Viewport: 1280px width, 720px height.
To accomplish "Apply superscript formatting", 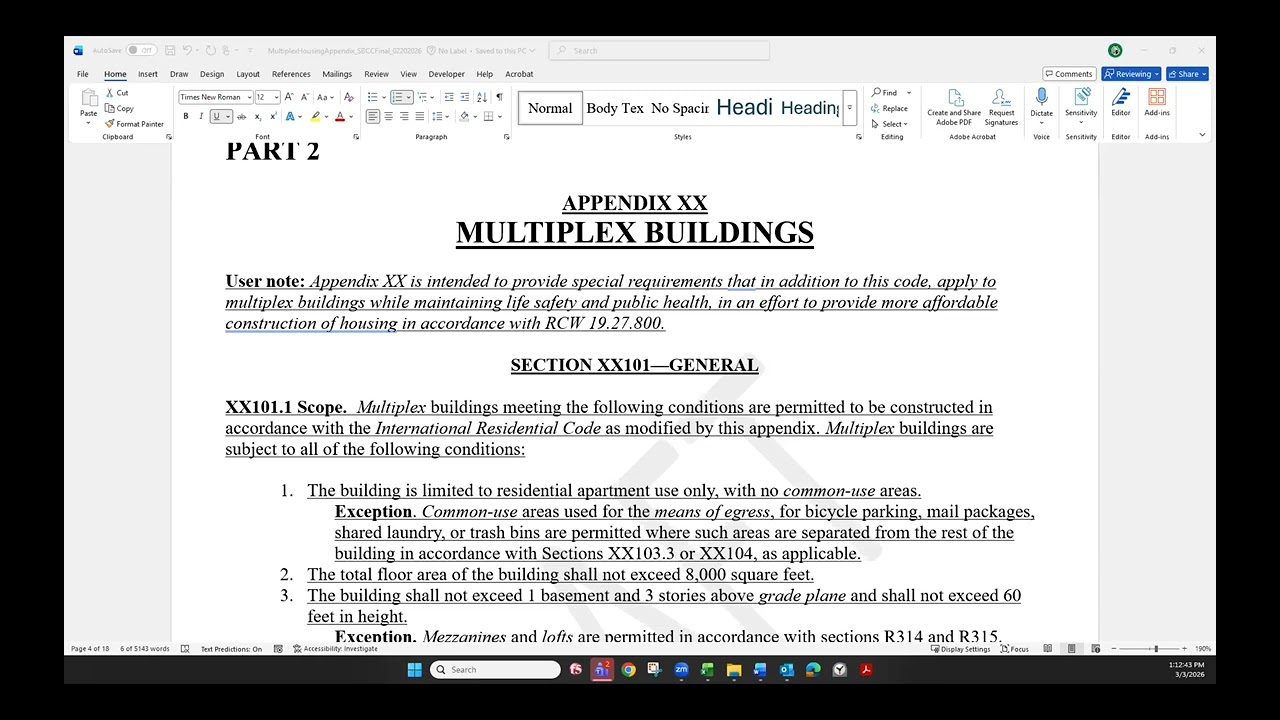I will (x=273, y=116).
